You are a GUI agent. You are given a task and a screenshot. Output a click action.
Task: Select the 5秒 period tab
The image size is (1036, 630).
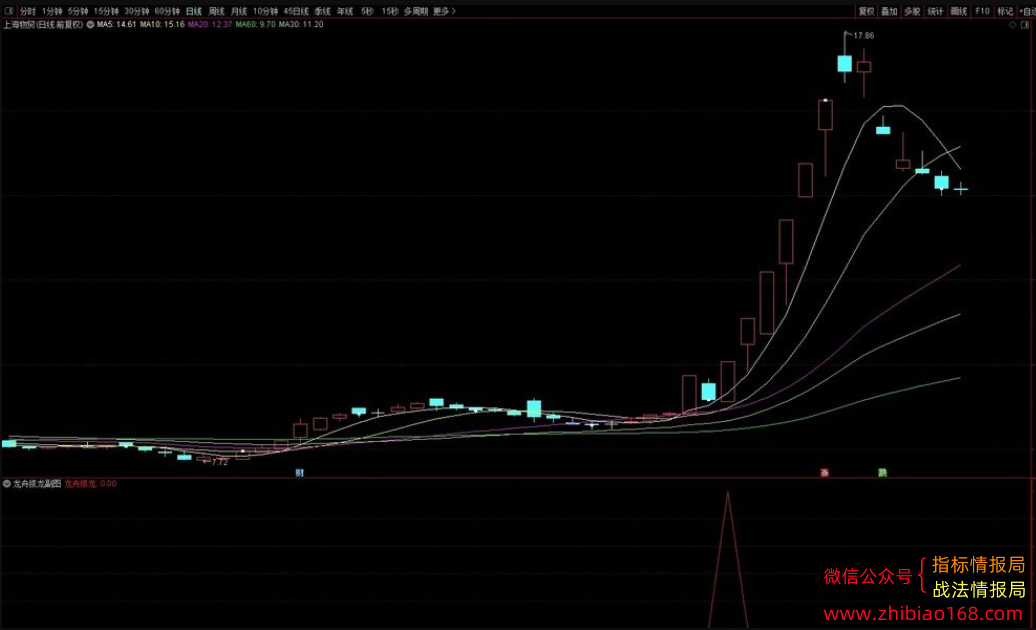click(x=367, y=11)
